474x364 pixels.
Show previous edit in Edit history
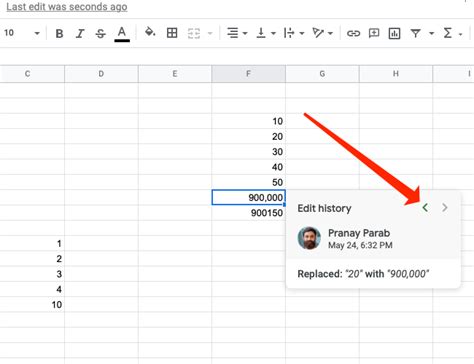click(425, 208)
